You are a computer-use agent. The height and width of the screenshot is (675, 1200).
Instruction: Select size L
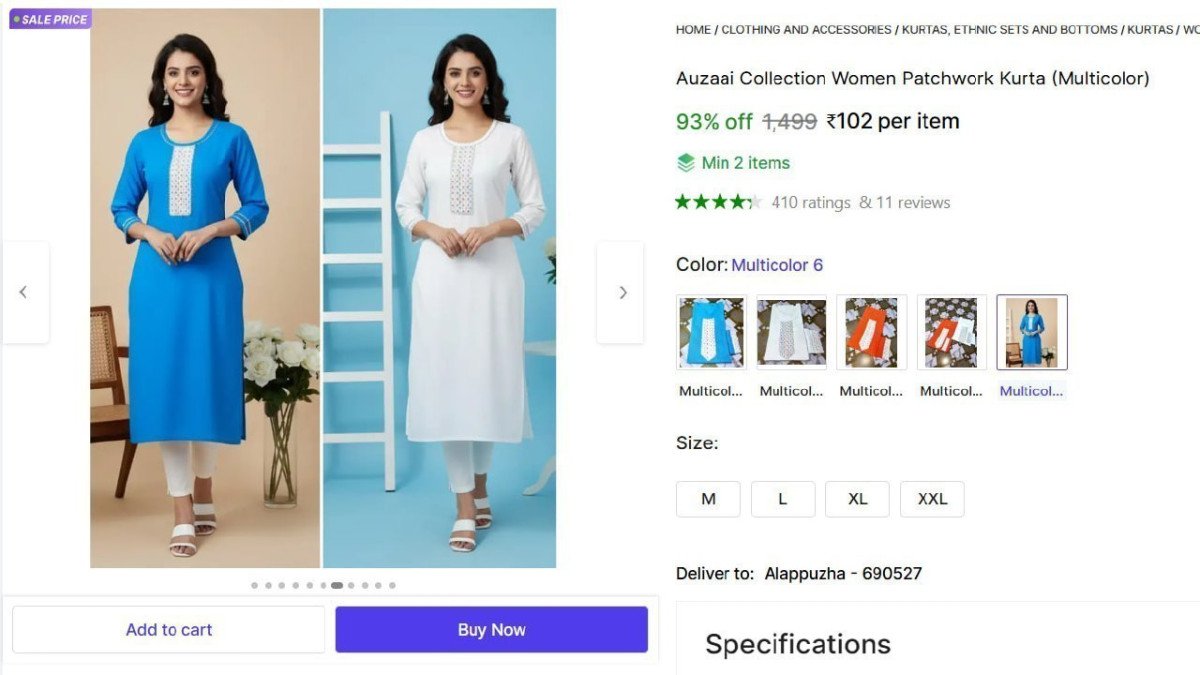click(783, 498)
